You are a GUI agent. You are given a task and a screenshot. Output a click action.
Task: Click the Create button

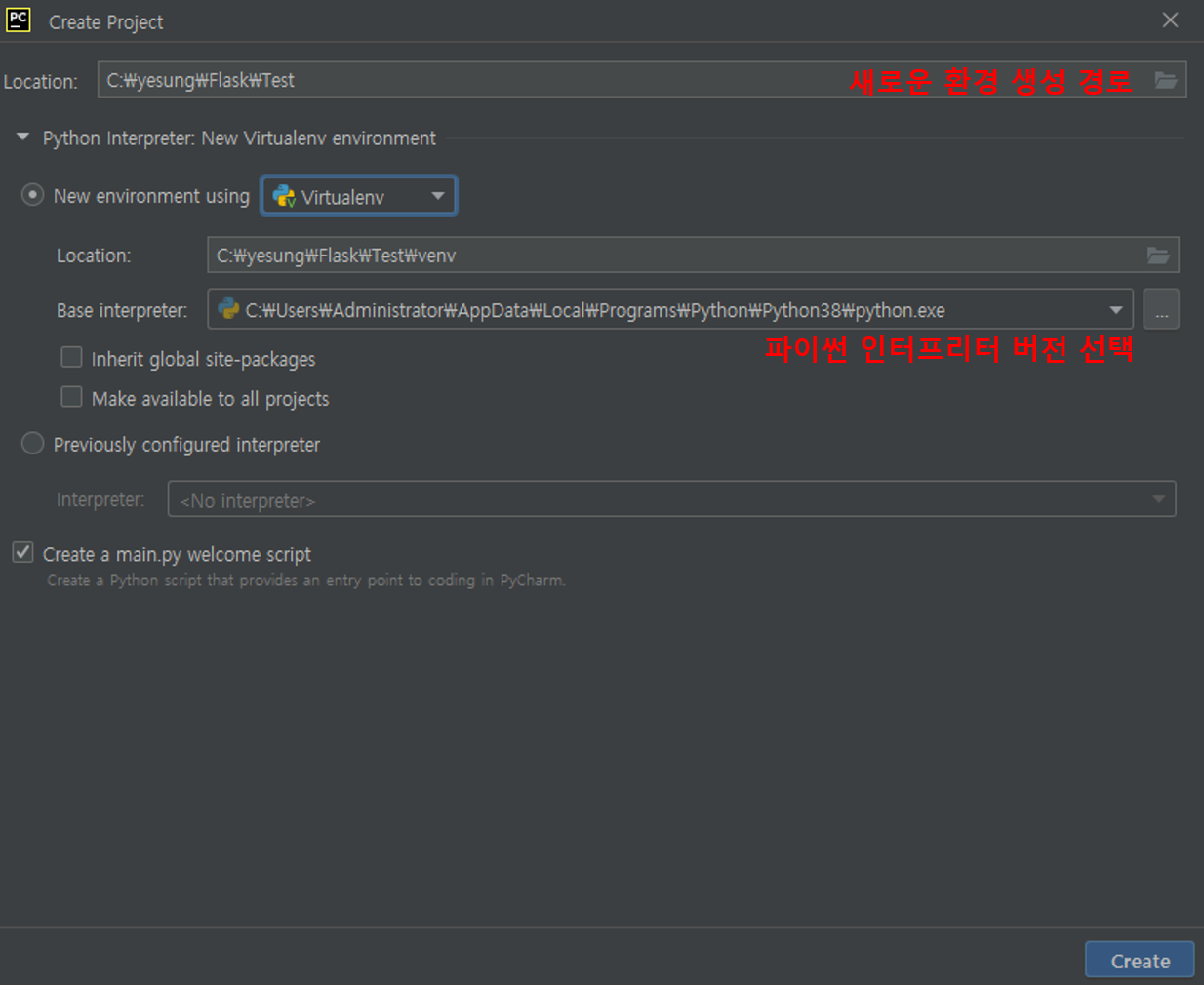pos(1140,961)
